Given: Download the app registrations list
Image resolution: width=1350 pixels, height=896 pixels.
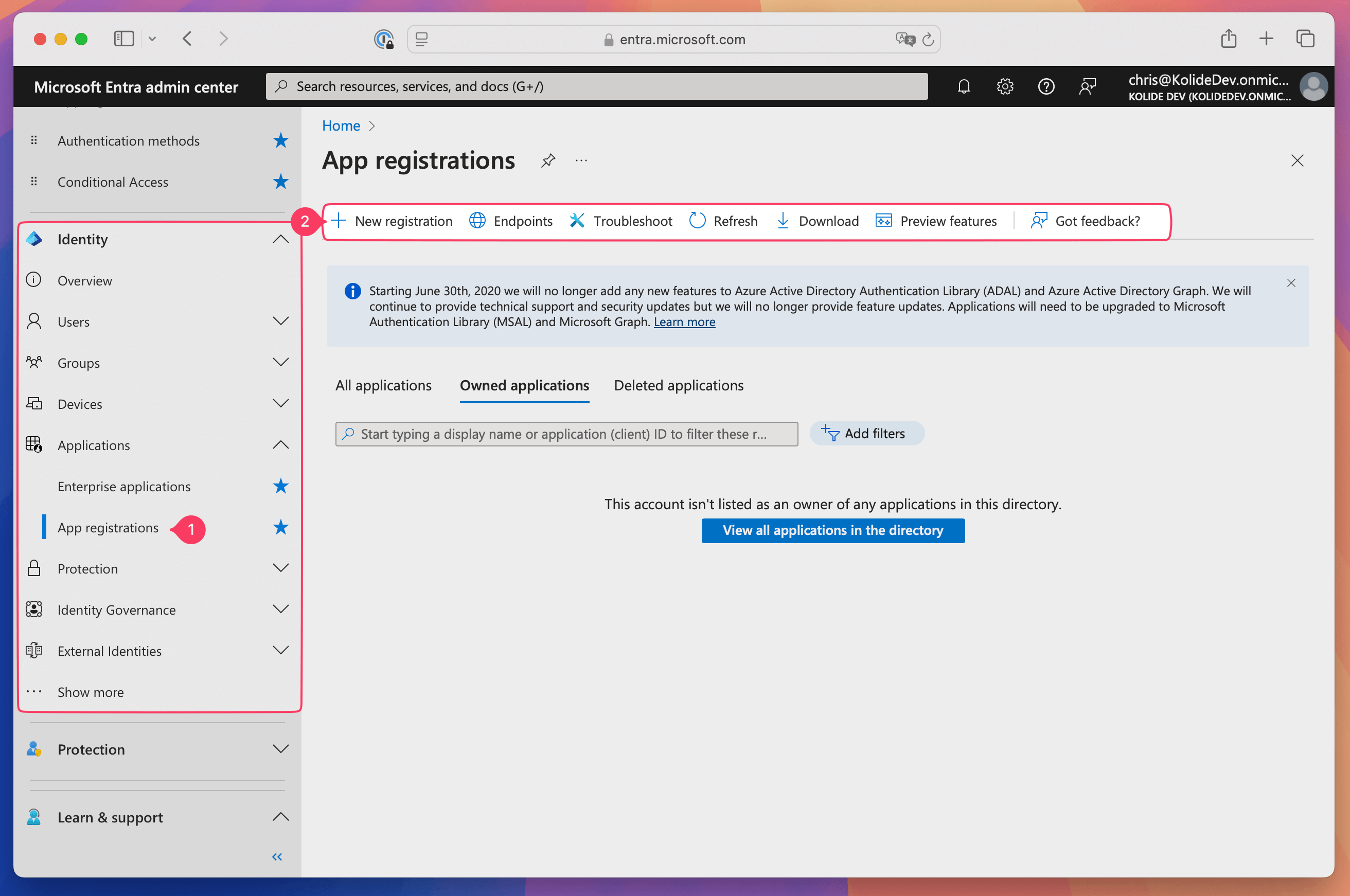Looking at the screenshot, I should click(818, 221).
